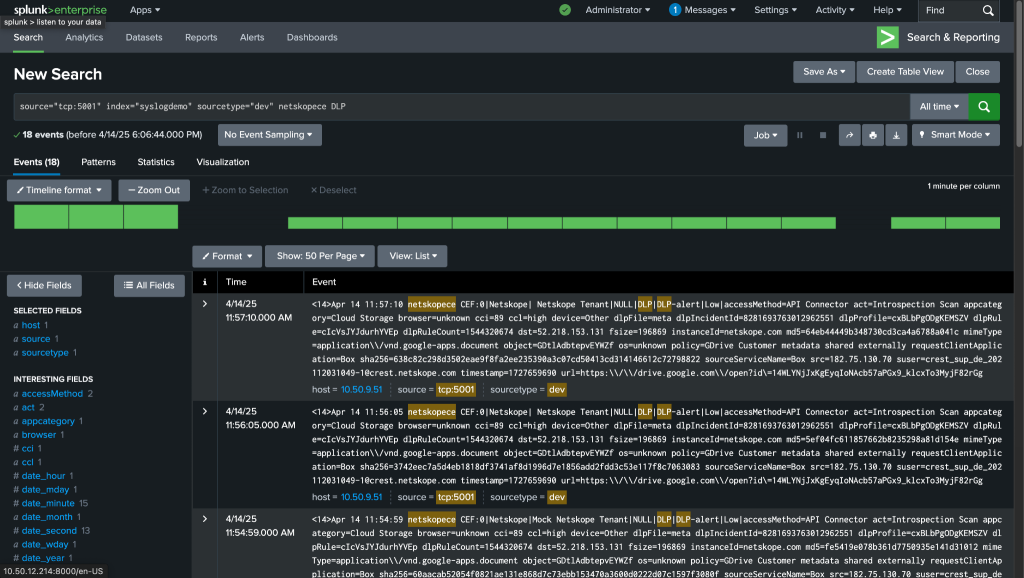Image resolution: width=1024 pixels, height=578 pixels.
Task: Click tcp:5001 source value in second event
Action: pyautogui.click(x=456, y=497)
